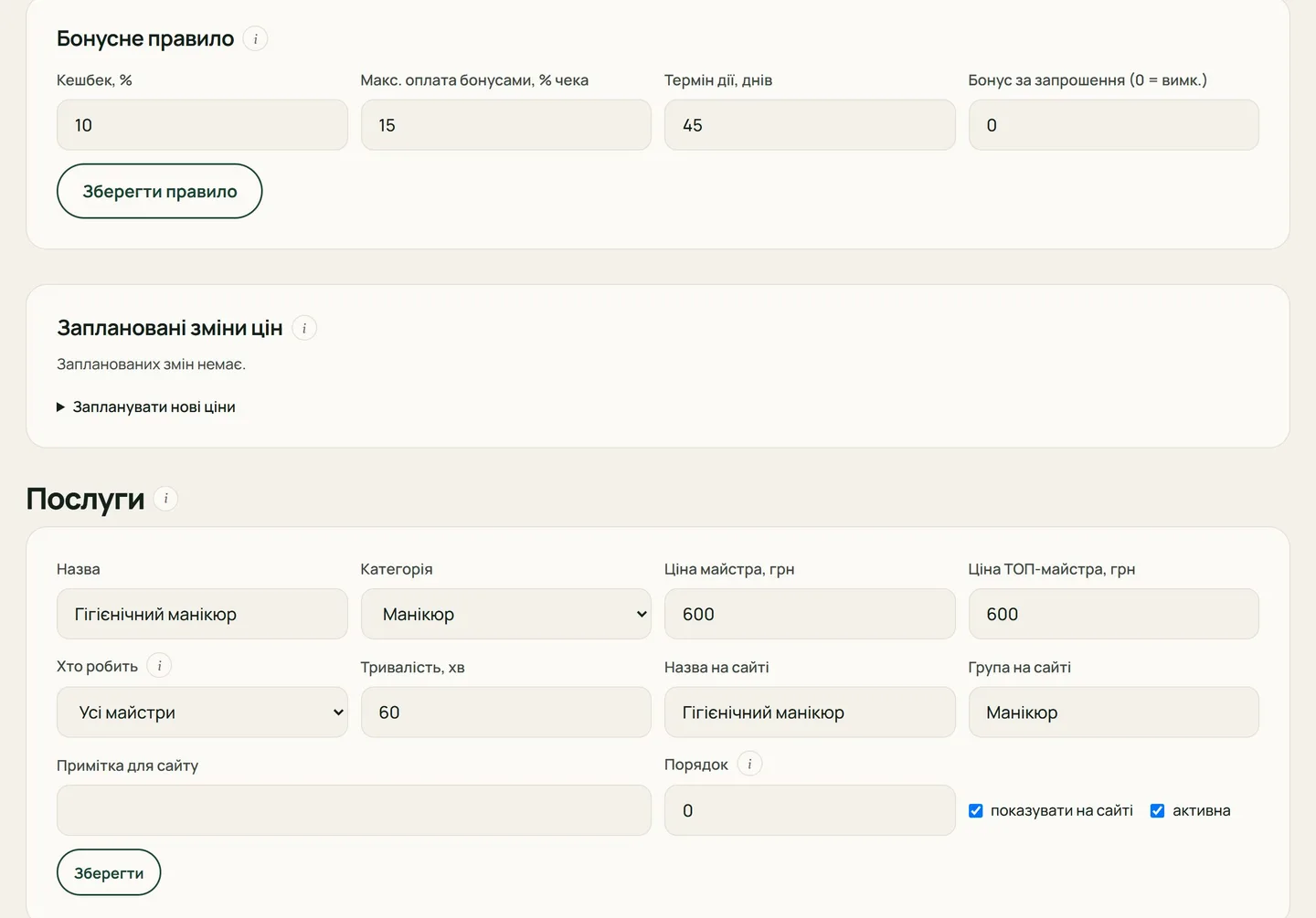Expand Запланувати нові ціни section
The height and width of the screenshot is (918, 1316).
click(x=146, y=407)
